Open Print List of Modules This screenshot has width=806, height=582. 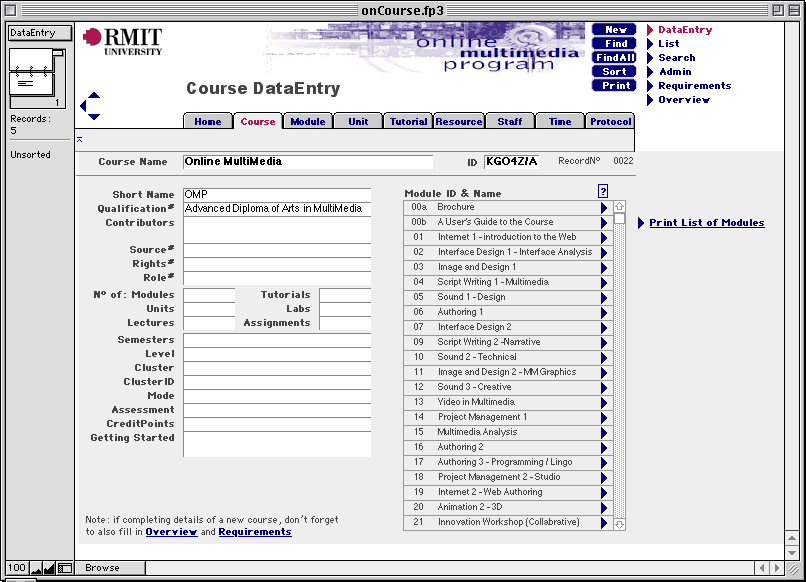[709, 222]
